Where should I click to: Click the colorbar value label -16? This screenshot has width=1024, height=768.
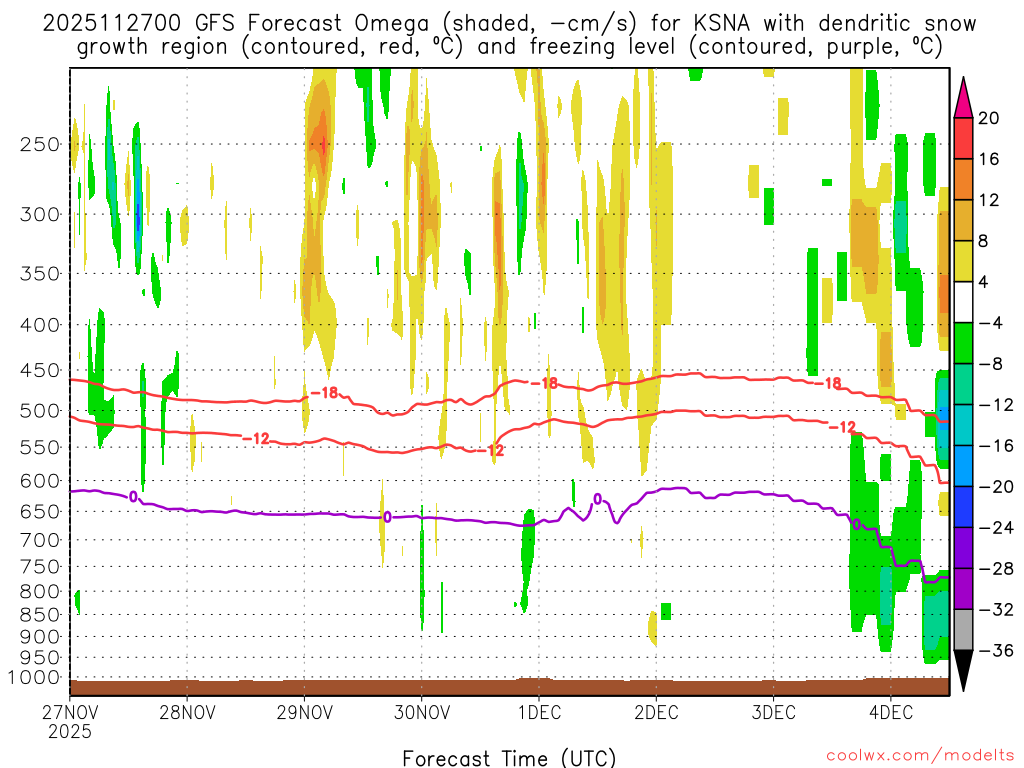(x=996, y=445)
